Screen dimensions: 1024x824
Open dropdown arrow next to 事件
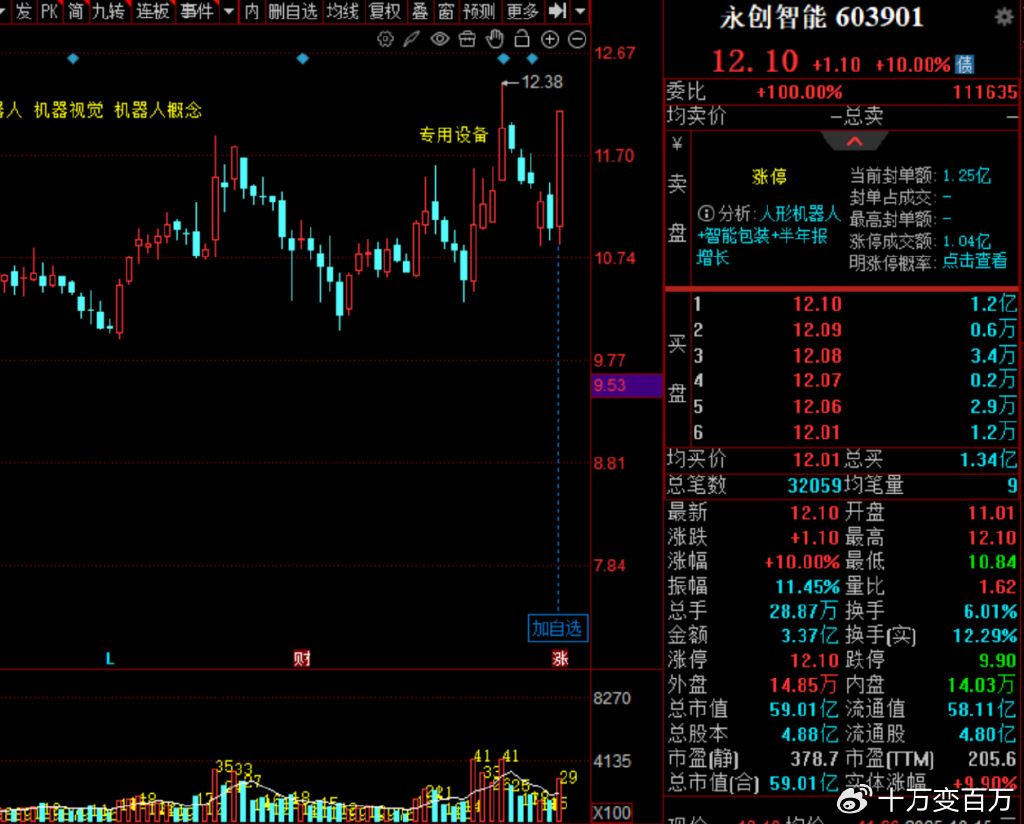[229, 11]
